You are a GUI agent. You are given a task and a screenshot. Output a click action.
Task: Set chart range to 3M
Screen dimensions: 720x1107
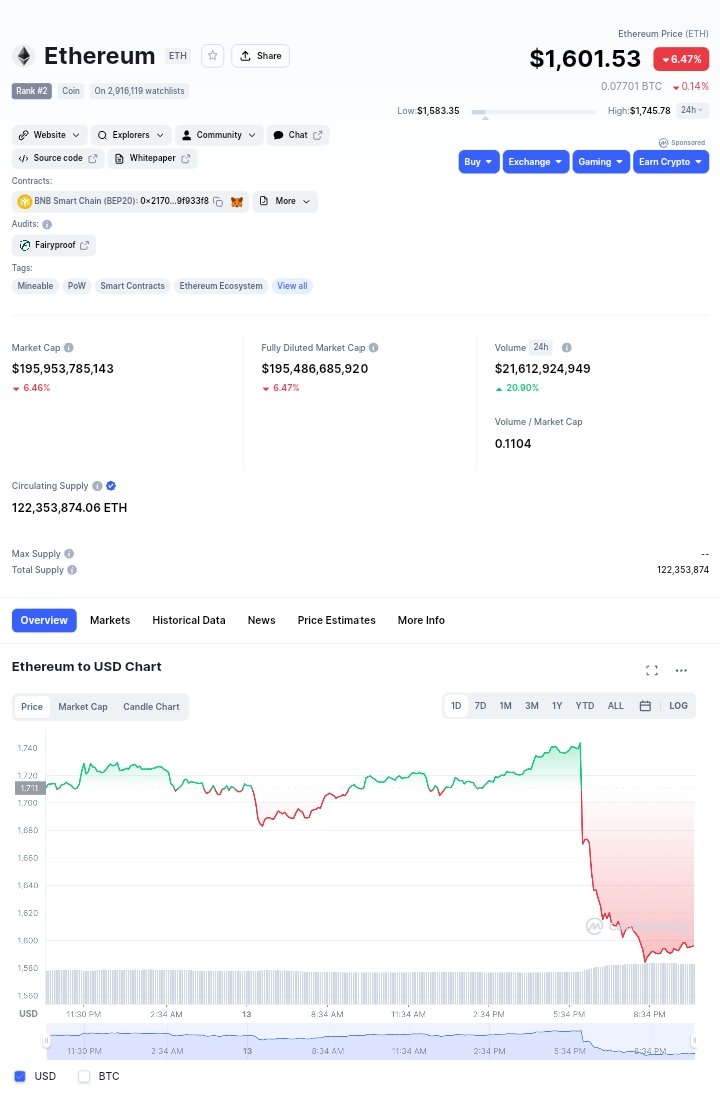[532, 706]
